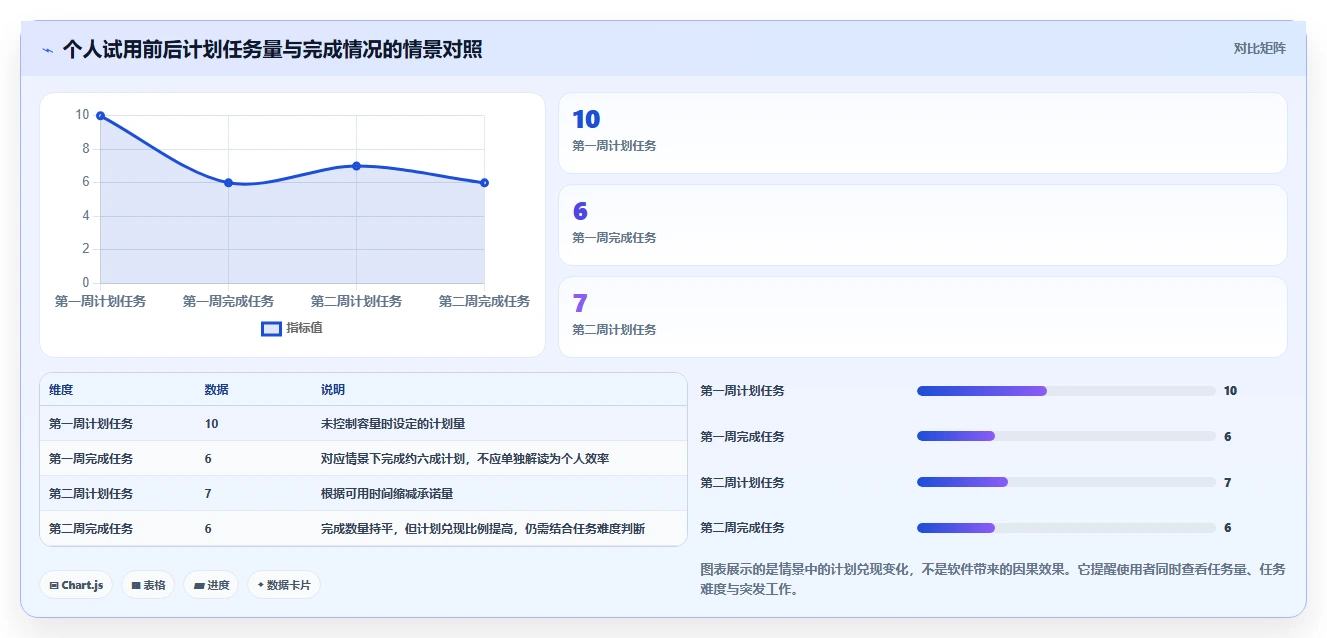Click the y-axis tick label 8
This screenshot has height=638, width=1327.
(85, 149)
